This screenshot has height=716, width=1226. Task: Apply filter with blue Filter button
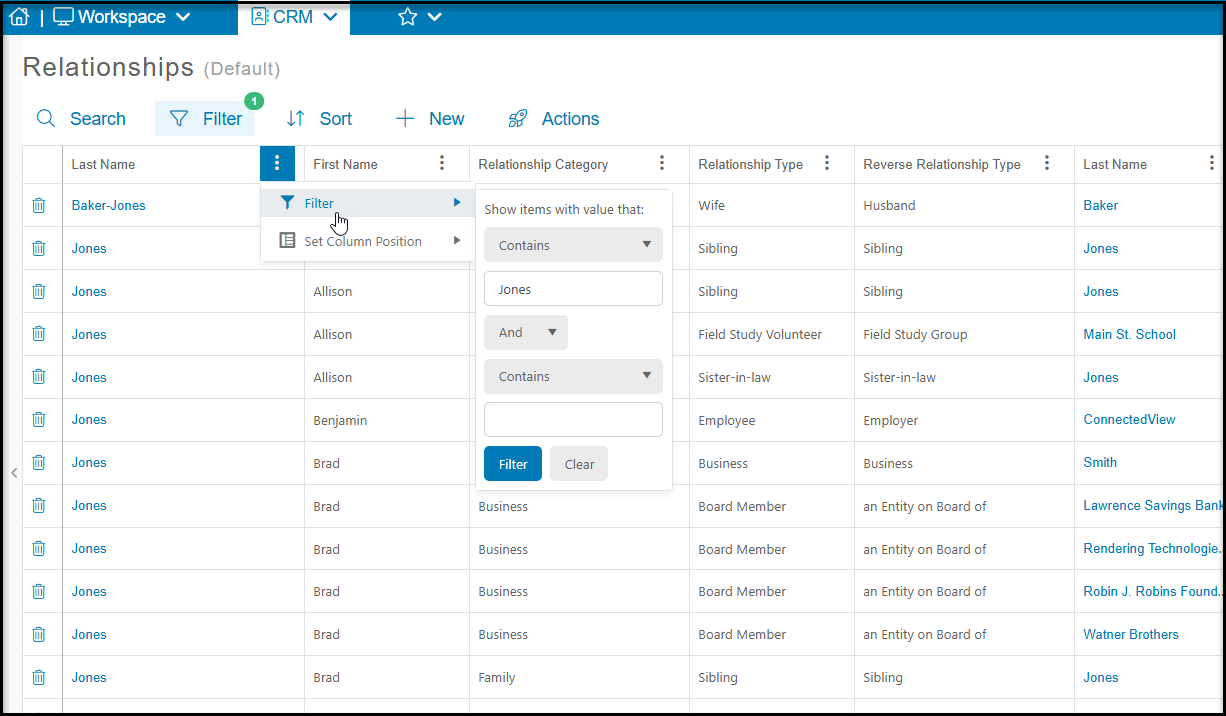coord(513,464)
